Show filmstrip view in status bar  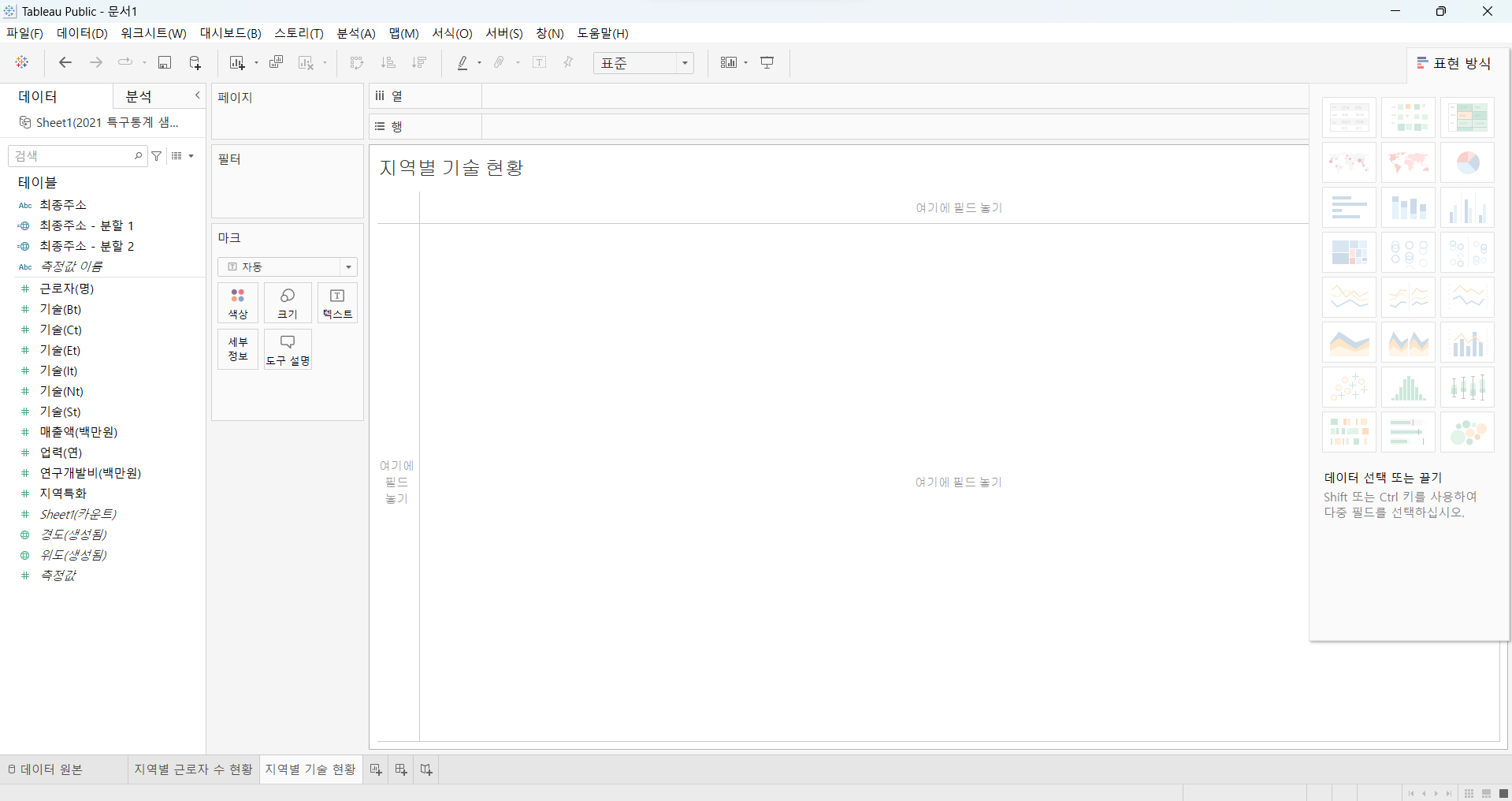point(1486,793)
